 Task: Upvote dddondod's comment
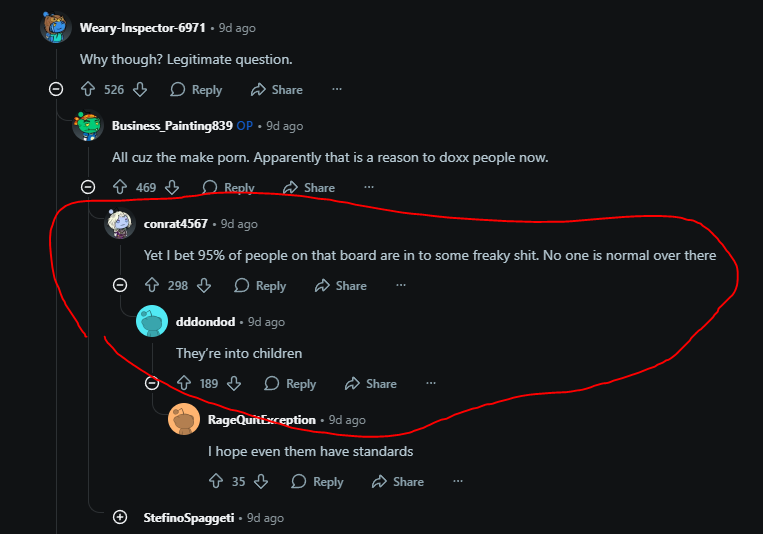184,384
